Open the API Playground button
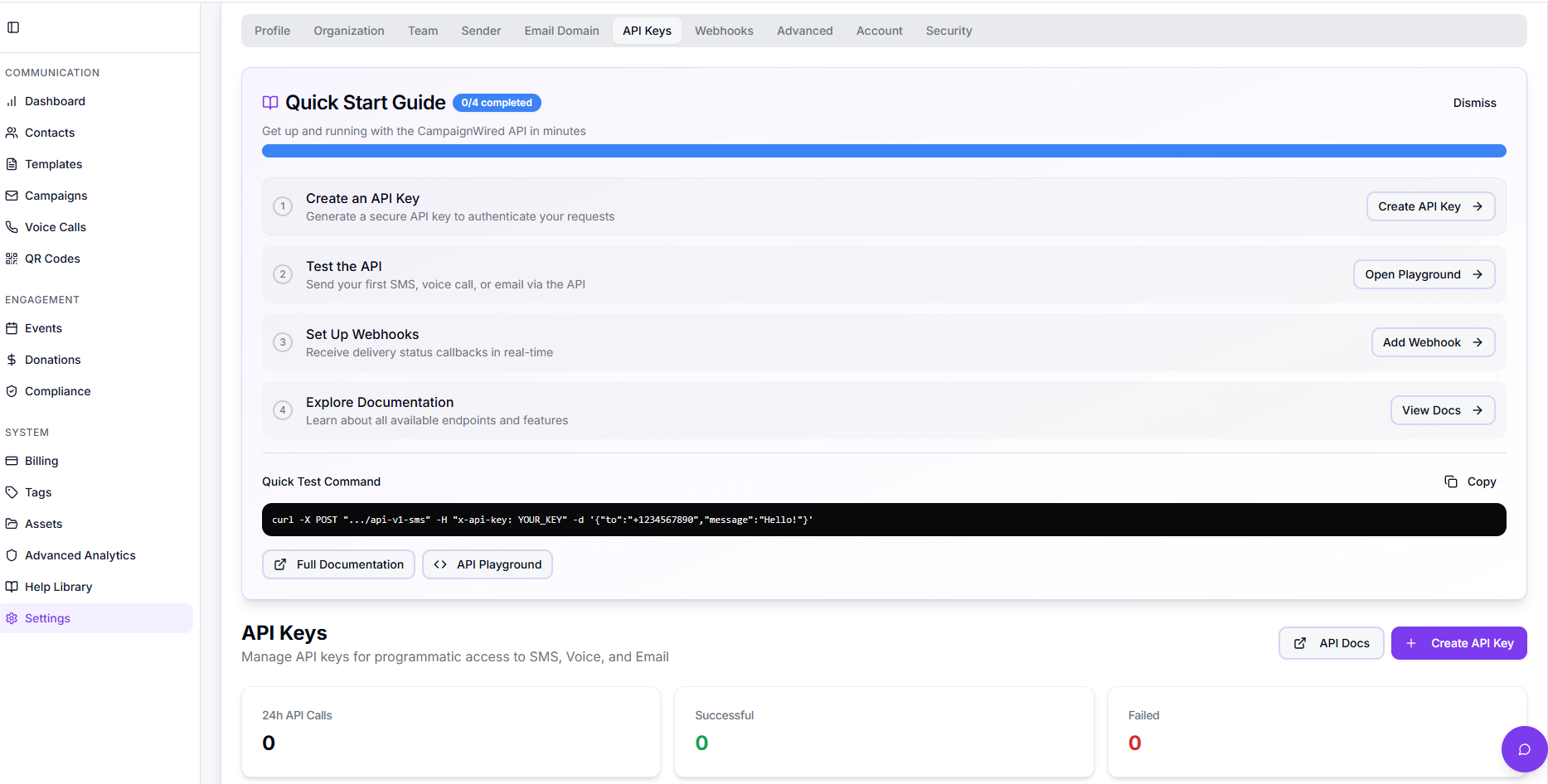Screen dimensions: 1548x784 [487, 564]
